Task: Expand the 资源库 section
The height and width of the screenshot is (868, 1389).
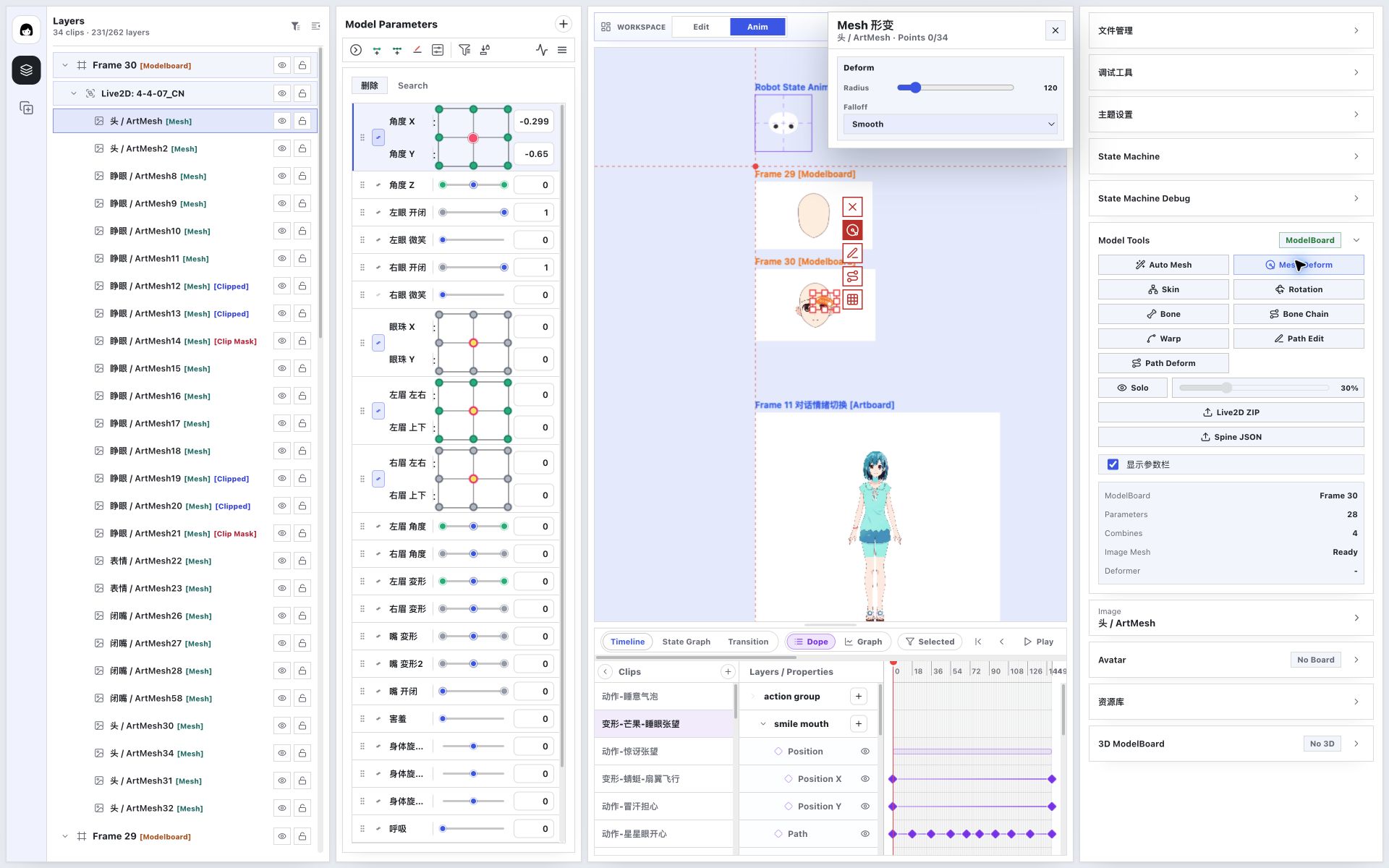Action: coord(1231,702)
